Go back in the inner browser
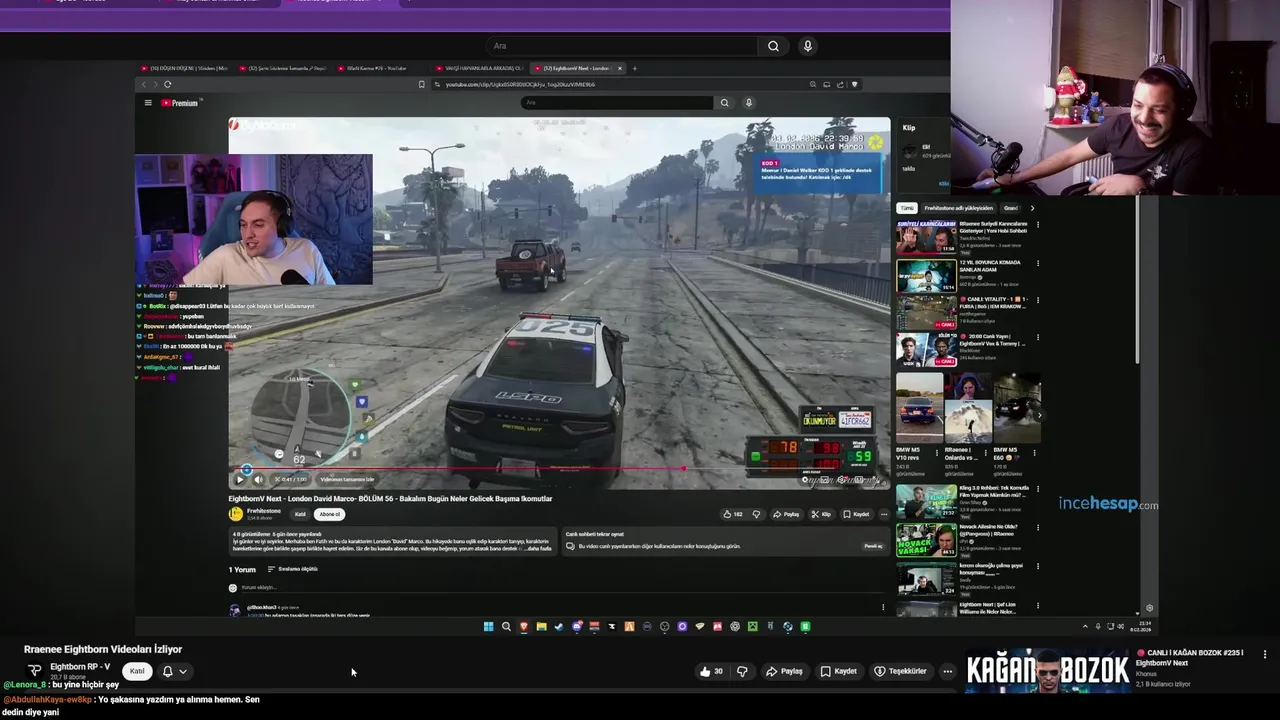This screenshot has width=1280, height=720. click(x=143, y=84)
